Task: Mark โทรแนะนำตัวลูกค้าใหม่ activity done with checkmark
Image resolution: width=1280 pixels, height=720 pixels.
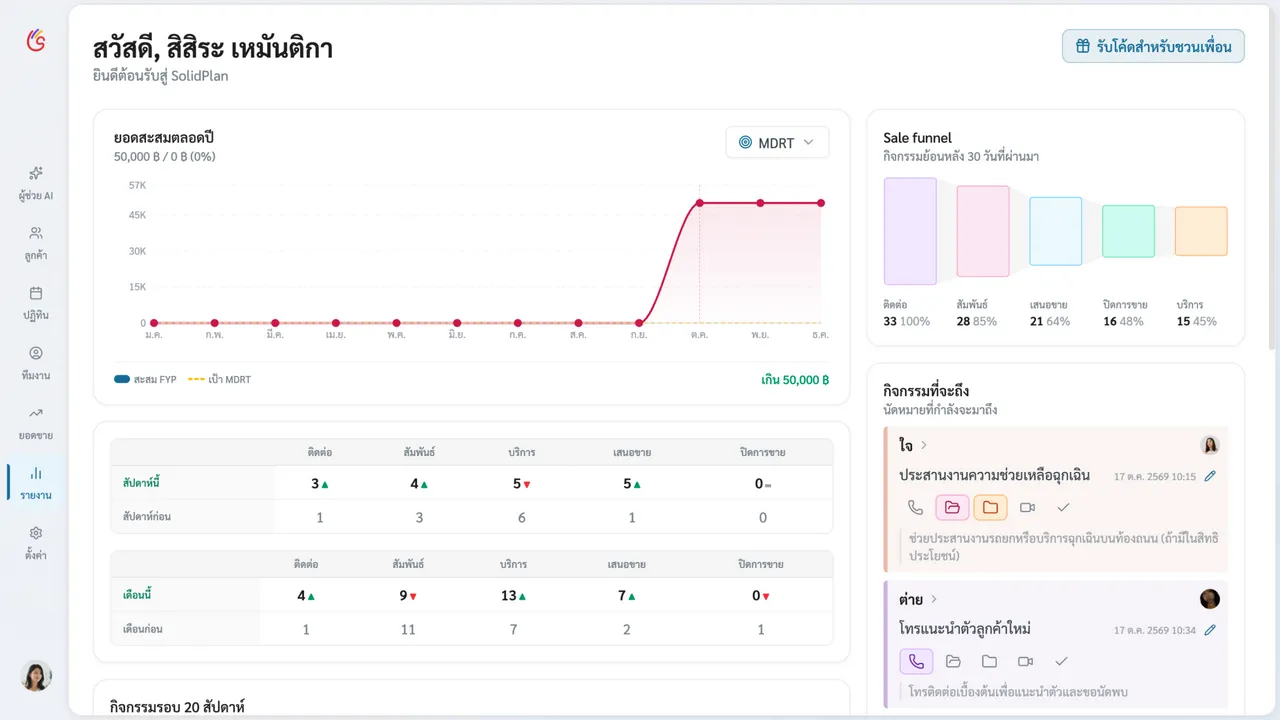Action: coord(1062,662)
